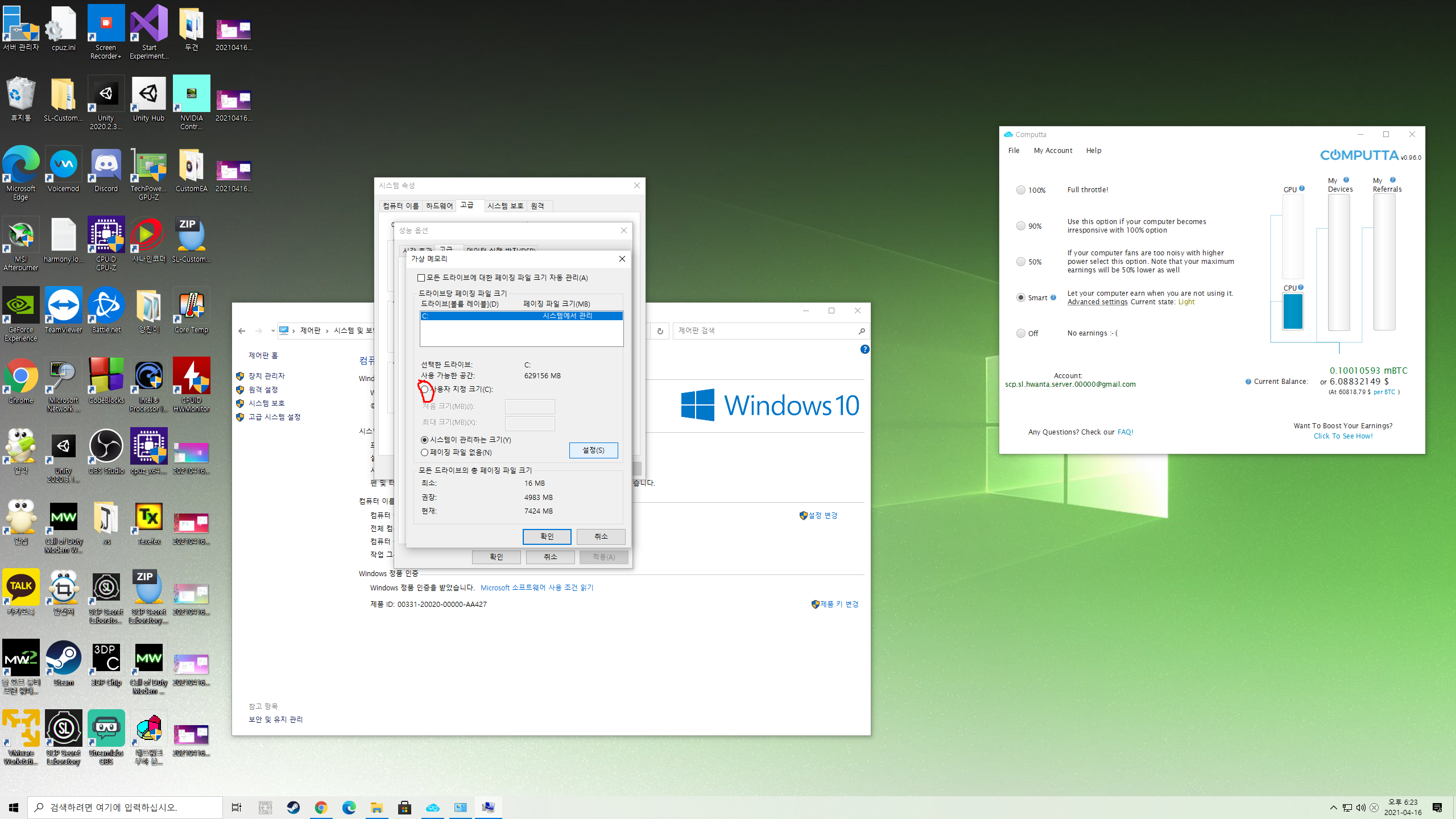Screen dimensions: 1456x819
Task: Click the File Explorer taskbar icon
Action: coord(377,807)
